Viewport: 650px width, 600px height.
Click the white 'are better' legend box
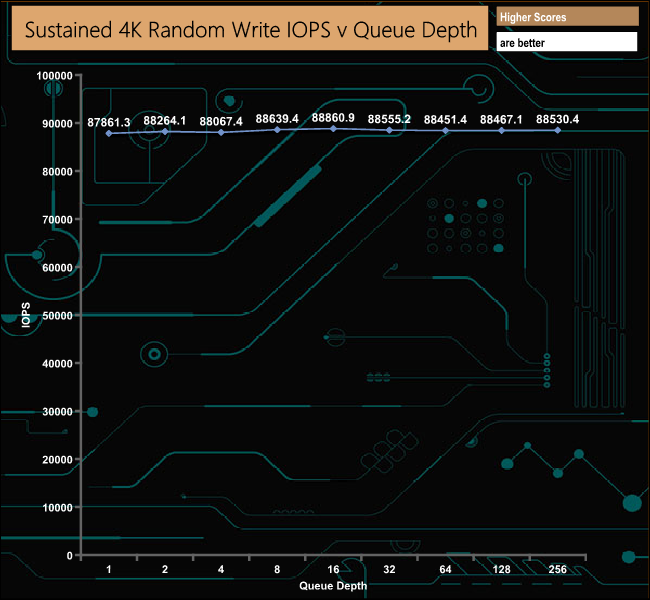pos(566,43)
